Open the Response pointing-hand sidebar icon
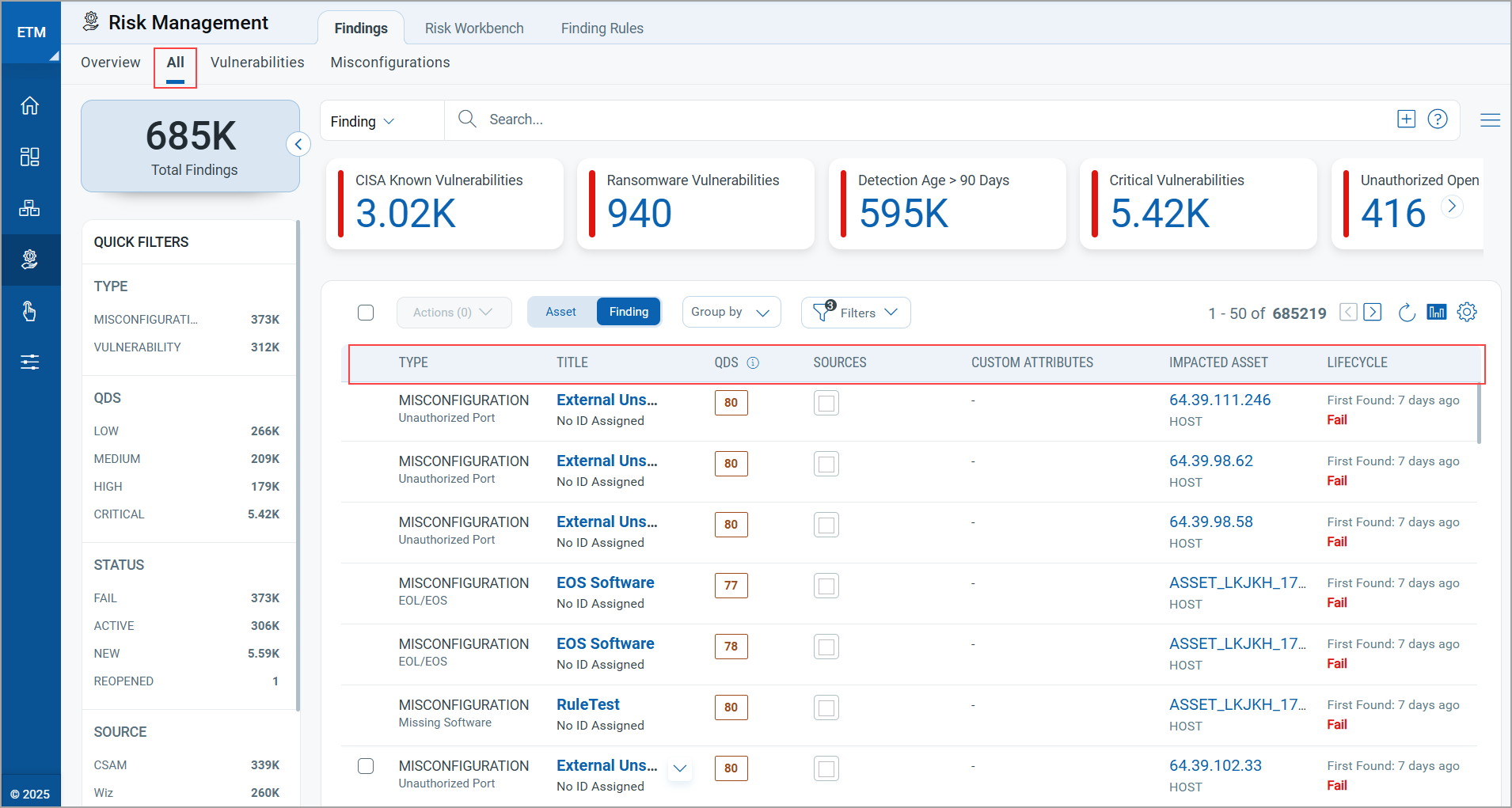The height and width of the screenshot is (808, 1512). [x=30, y=311]
